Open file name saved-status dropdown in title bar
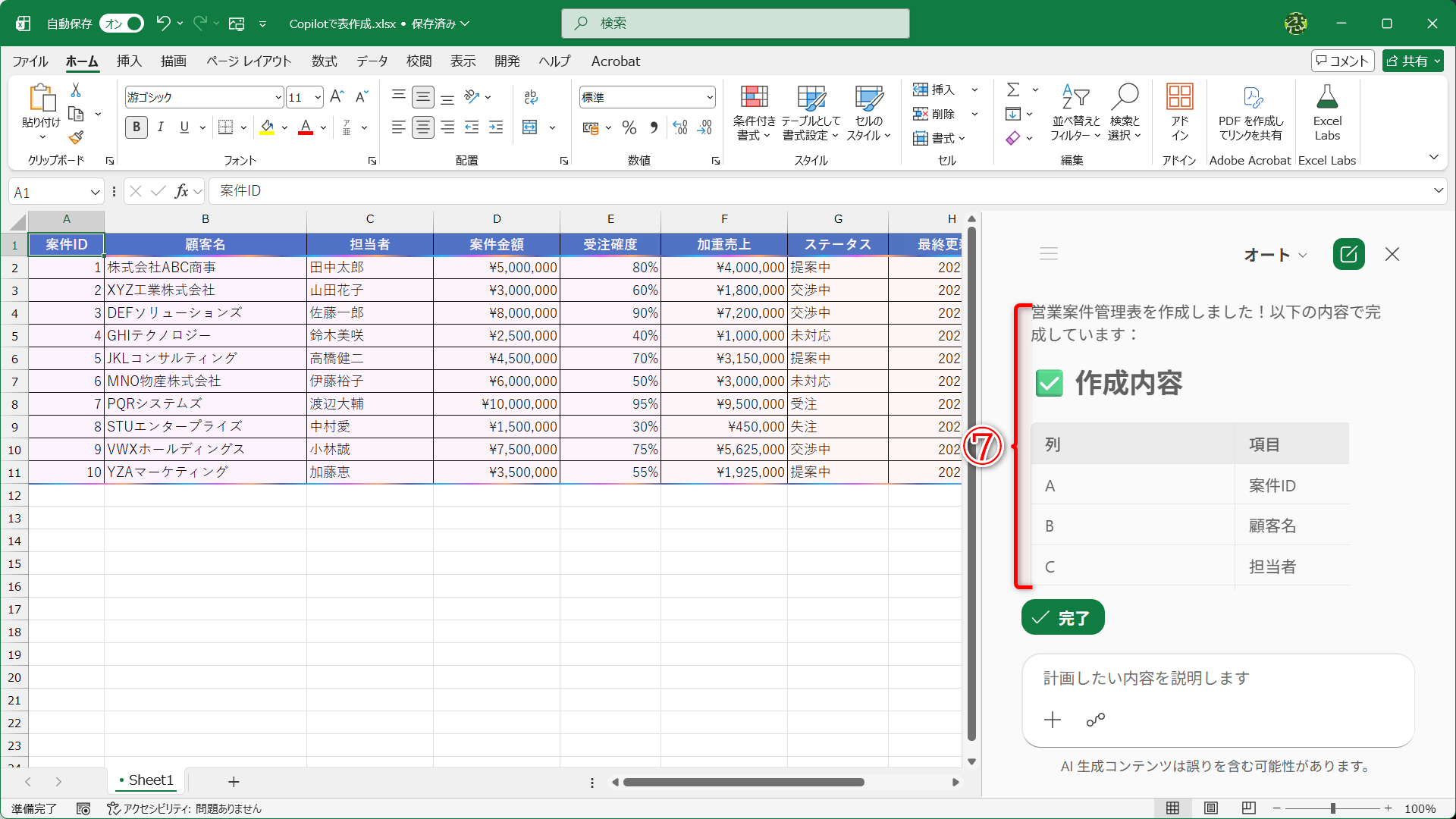The width and height of the screenshot is (1456, 819). click(x=465, y=24)
